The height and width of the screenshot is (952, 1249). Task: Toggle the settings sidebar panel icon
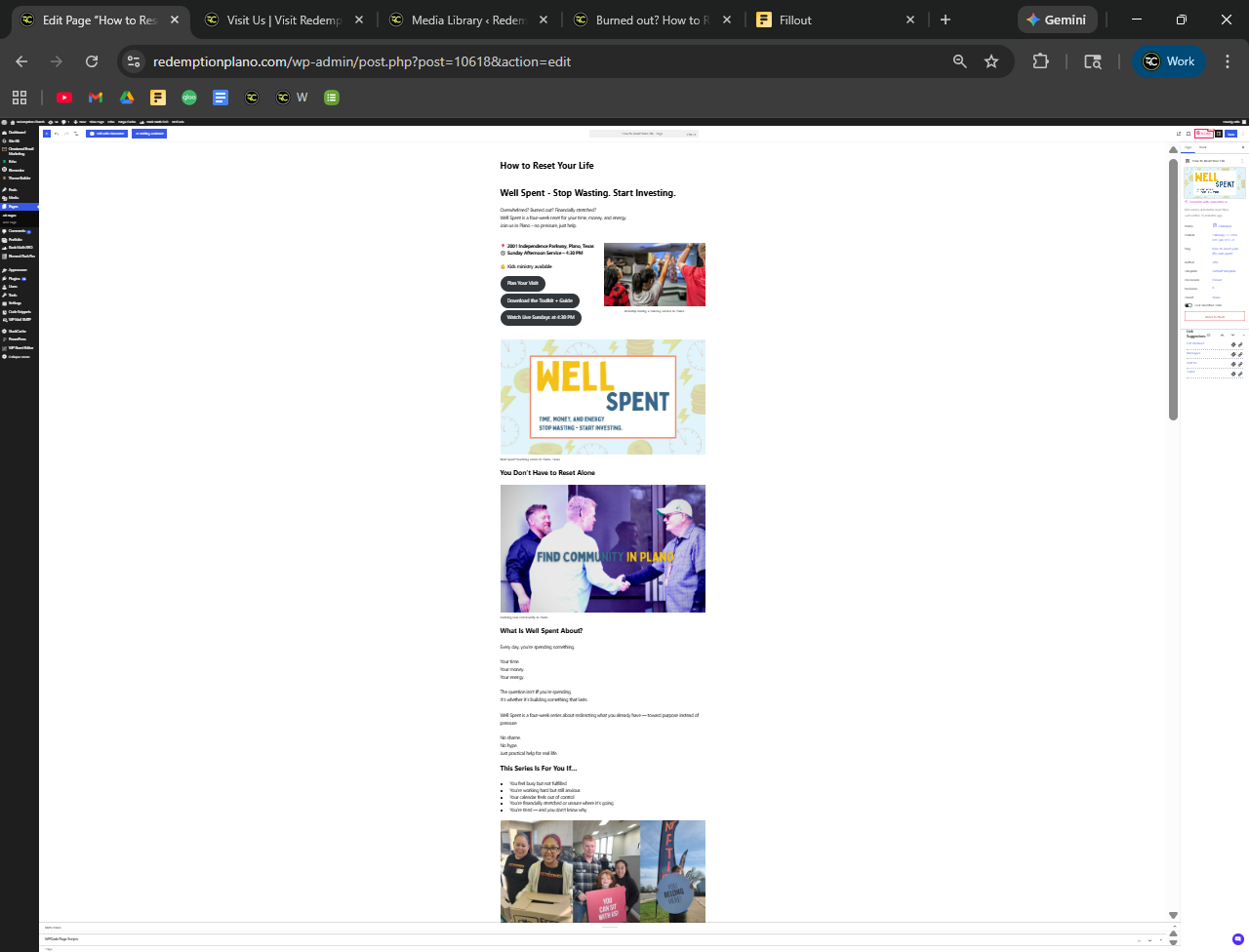(x=1219, y=134)
